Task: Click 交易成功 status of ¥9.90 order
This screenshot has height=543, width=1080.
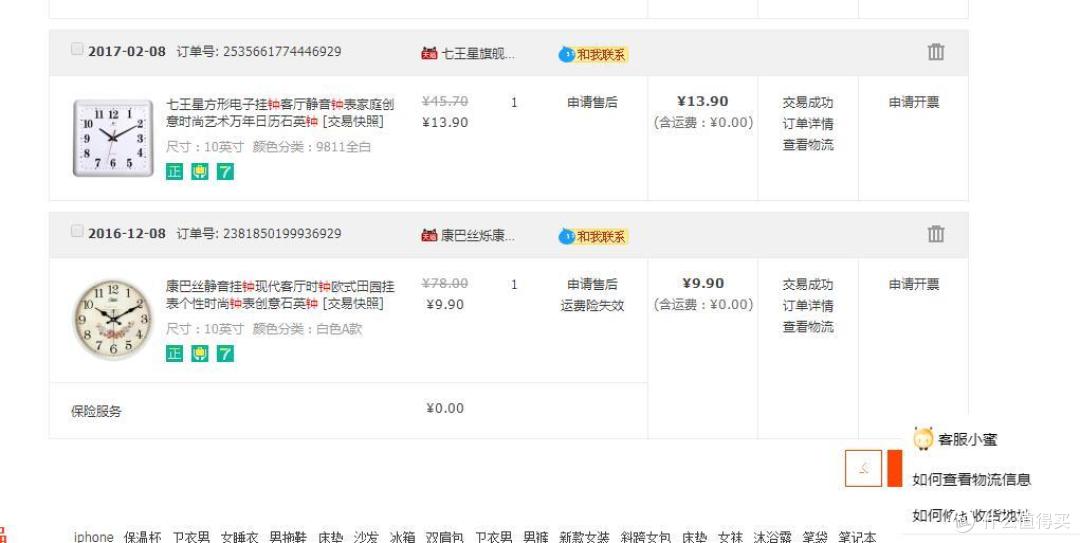Action: pyautogui.click(x=808, y=284)
